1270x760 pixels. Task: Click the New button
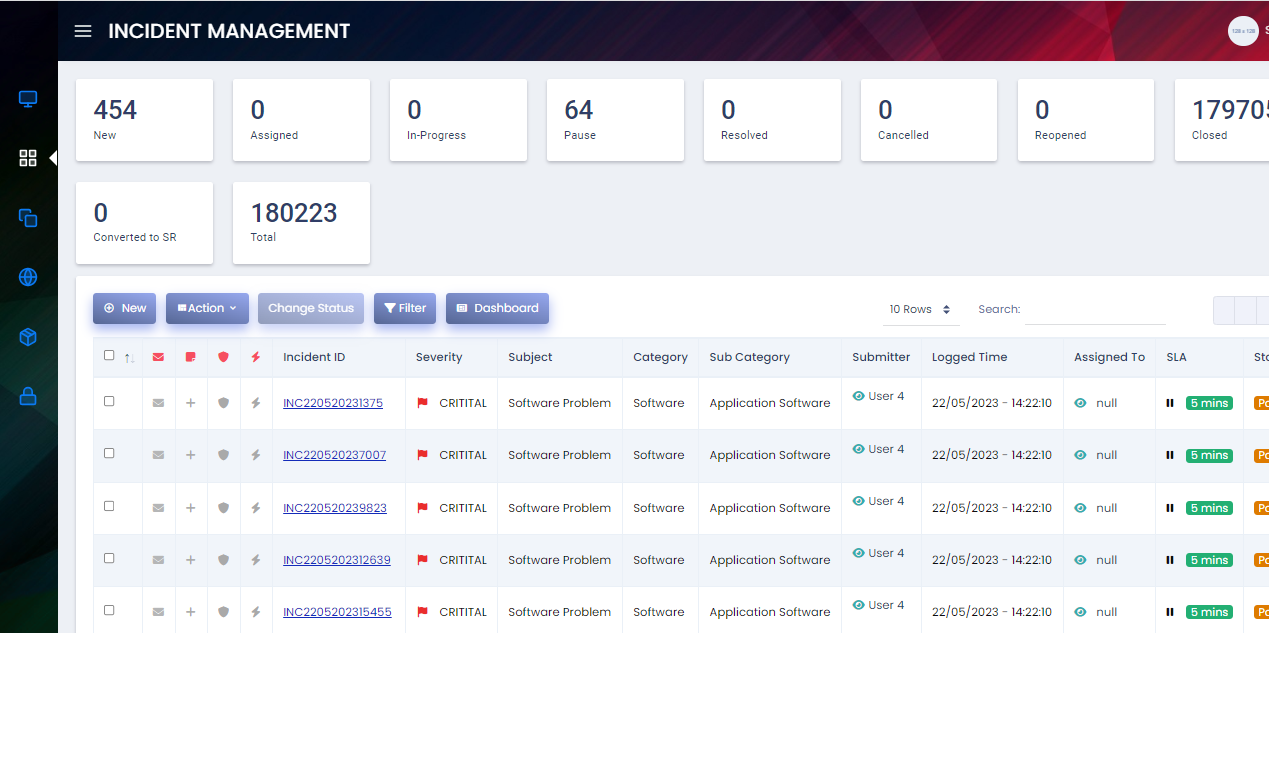coord(124,308)
